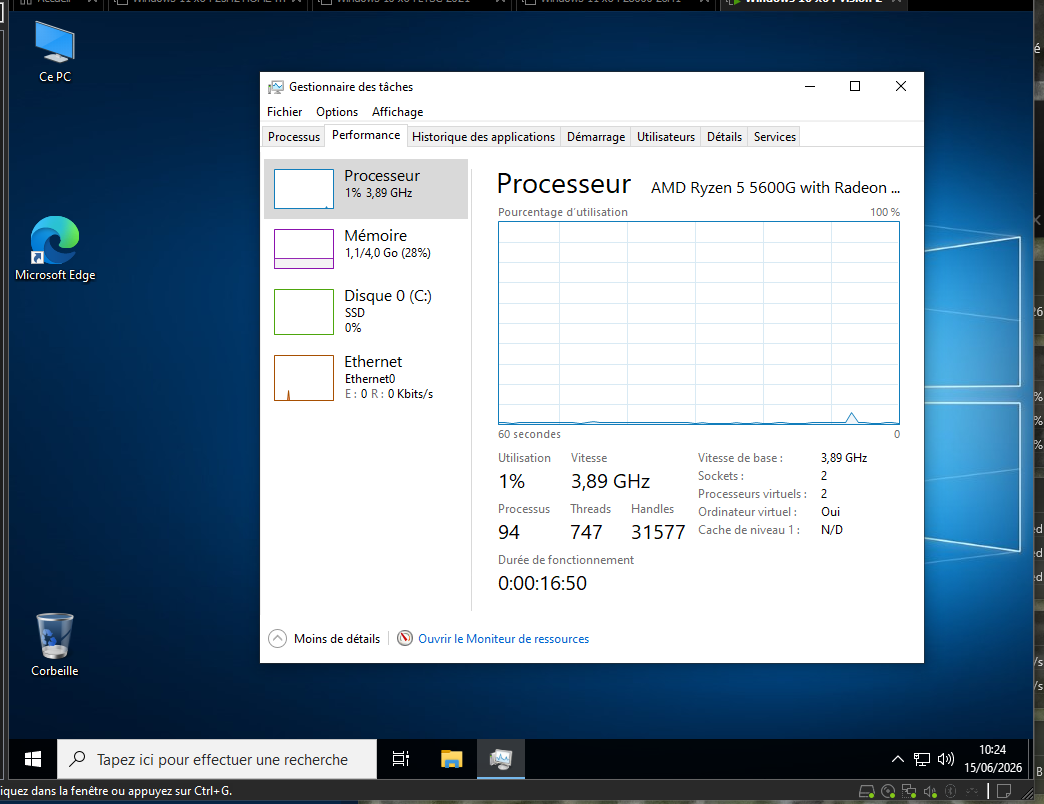Viewport: 1044px width, 804px height.
Task: Click the taskbar search input field
Action: point(217,759)
